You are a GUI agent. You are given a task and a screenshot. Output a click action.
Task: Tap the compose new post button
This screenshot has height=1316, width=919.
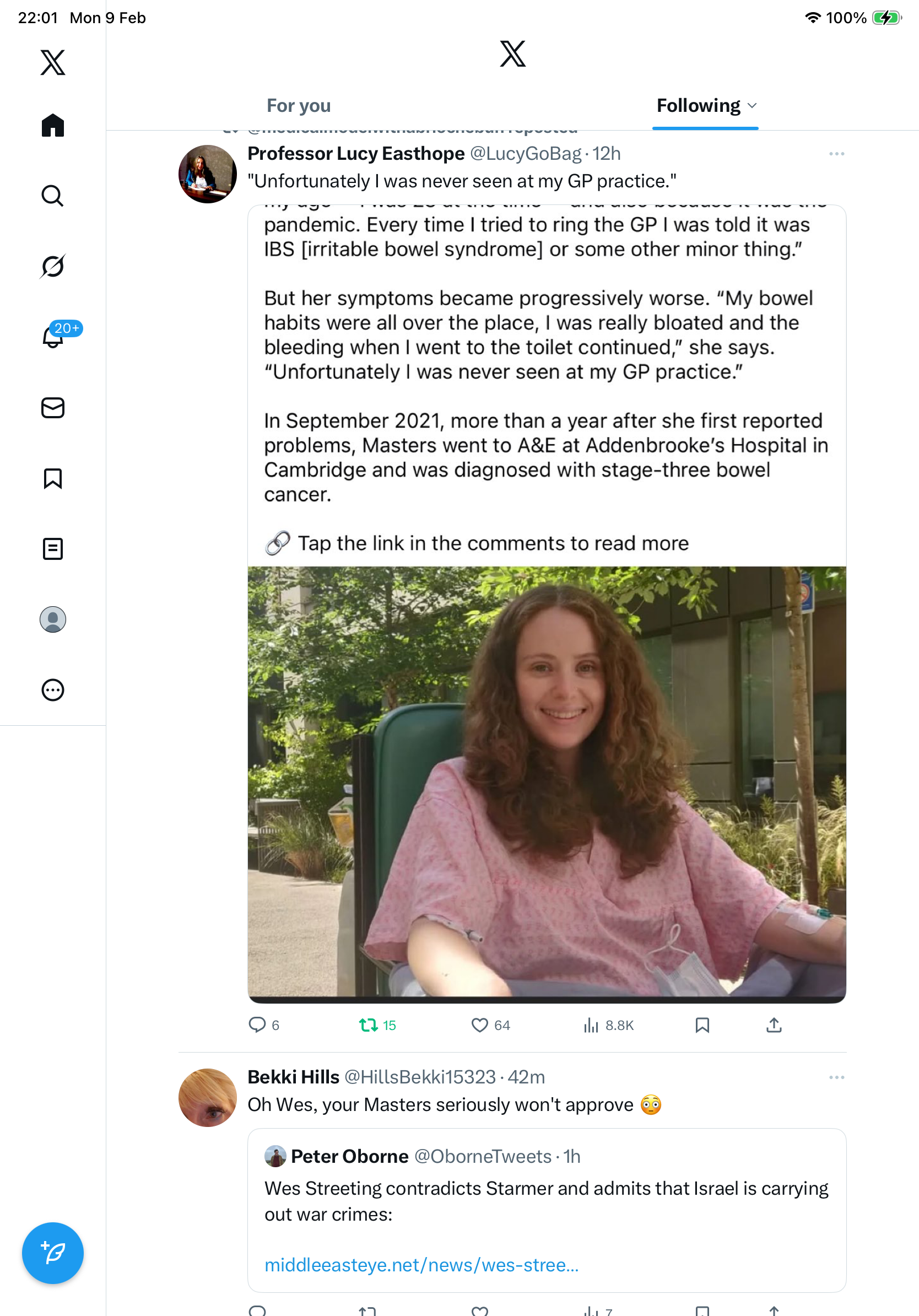pos(53,1253)
